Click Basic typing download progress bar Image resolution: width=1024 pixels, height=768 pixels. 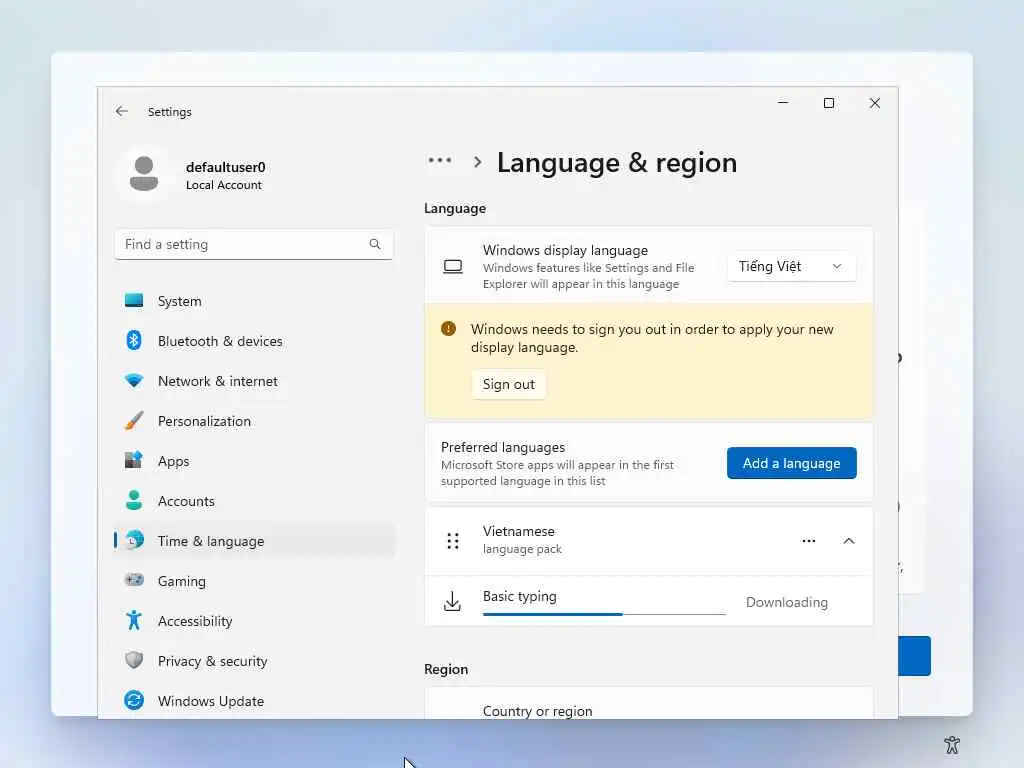pyautogui.click(x=604, y=614)
